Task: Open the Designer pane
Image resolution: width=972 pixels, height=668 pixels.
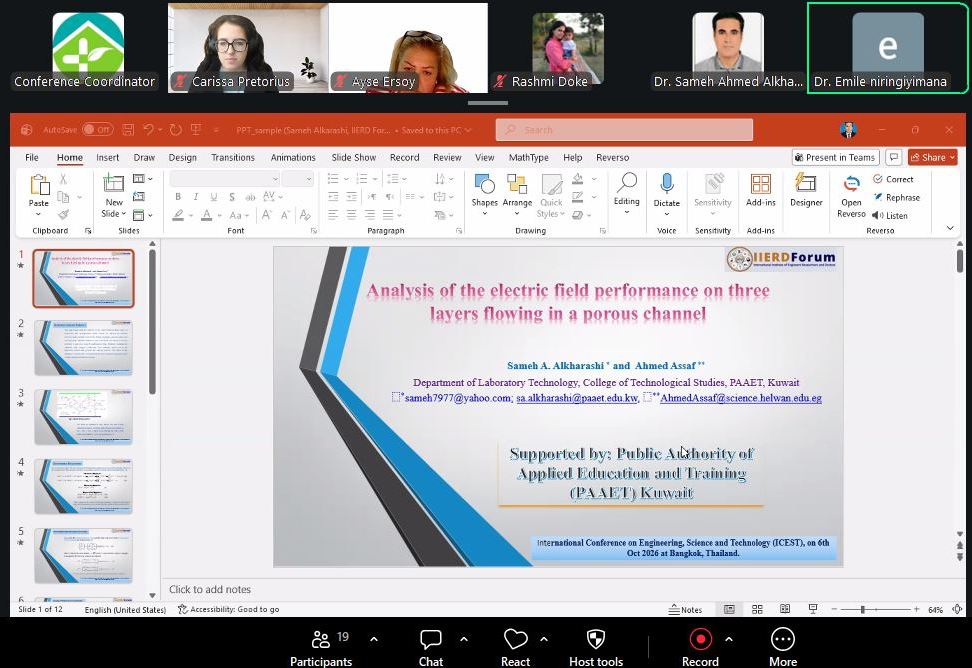Action: (806, 190)
